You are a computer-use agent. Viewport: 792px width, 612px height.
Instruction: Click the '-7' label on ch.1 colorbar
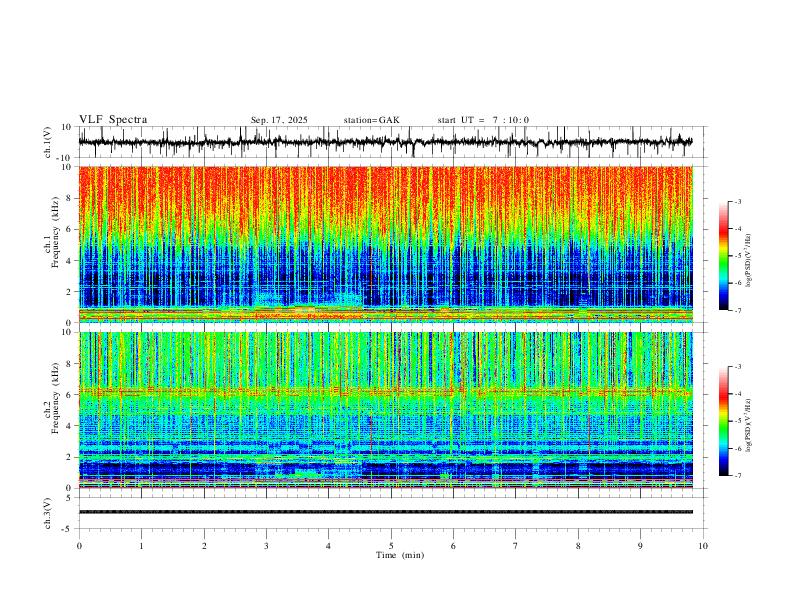click(x=737, y=310)
